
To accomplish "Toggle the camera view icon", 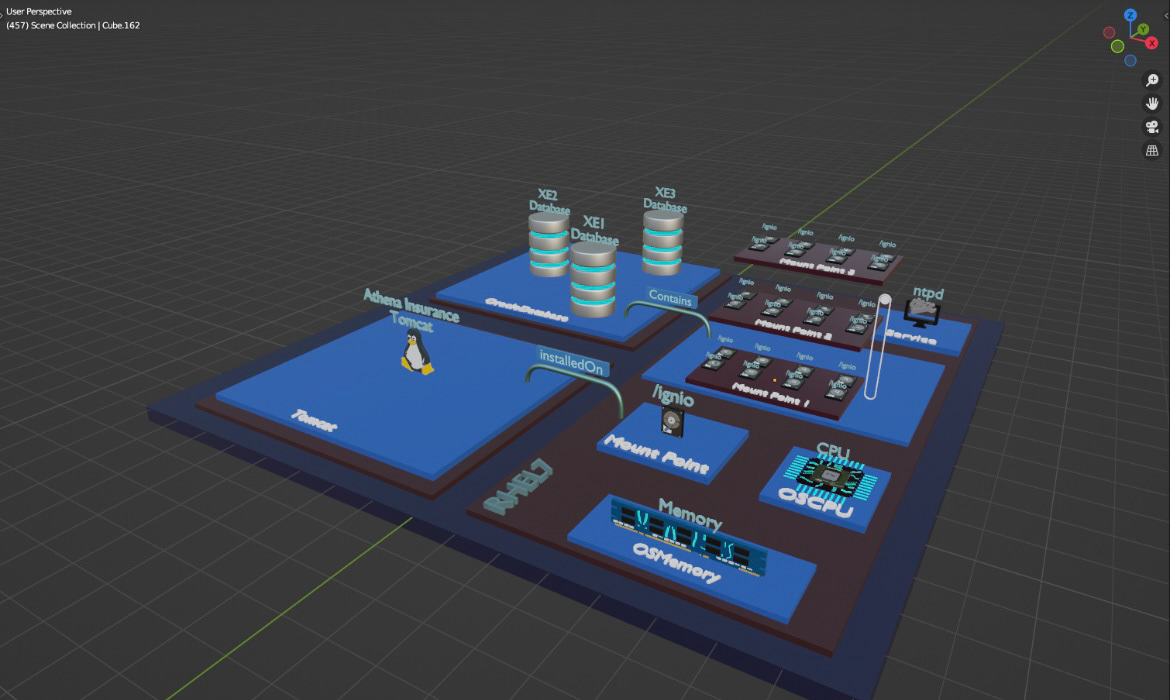I will coord(1152,127).
